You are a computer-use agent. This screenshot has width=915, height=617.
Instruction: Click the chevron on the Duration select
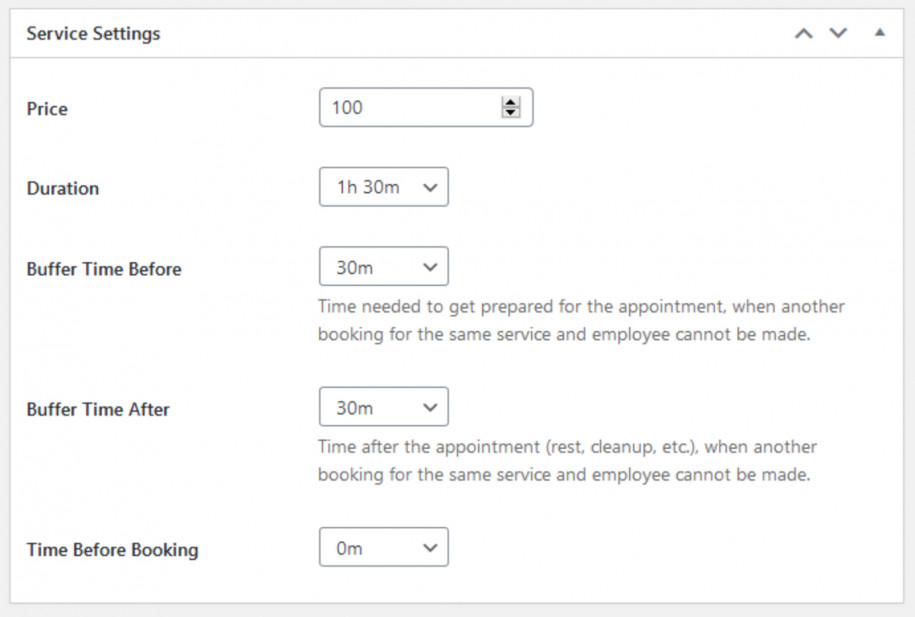pos(433,186)
